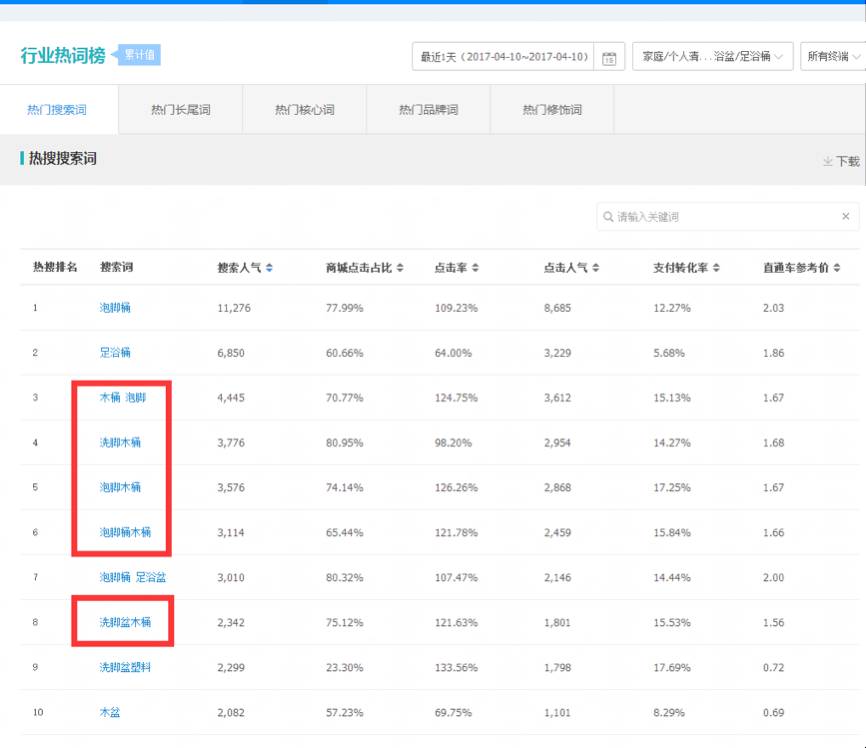Switch to the 热门核心词 tab
This screenshot has width=866, height=748.
(x=304, y=110)
